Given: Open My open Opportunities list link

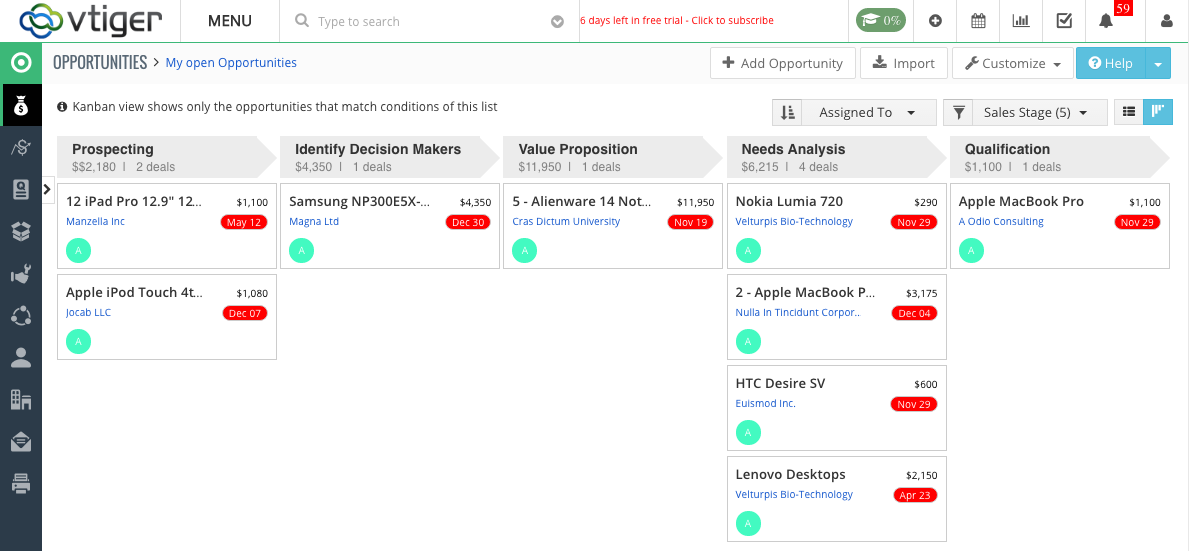Looking at the screenshot, I should tap(231, 62).
